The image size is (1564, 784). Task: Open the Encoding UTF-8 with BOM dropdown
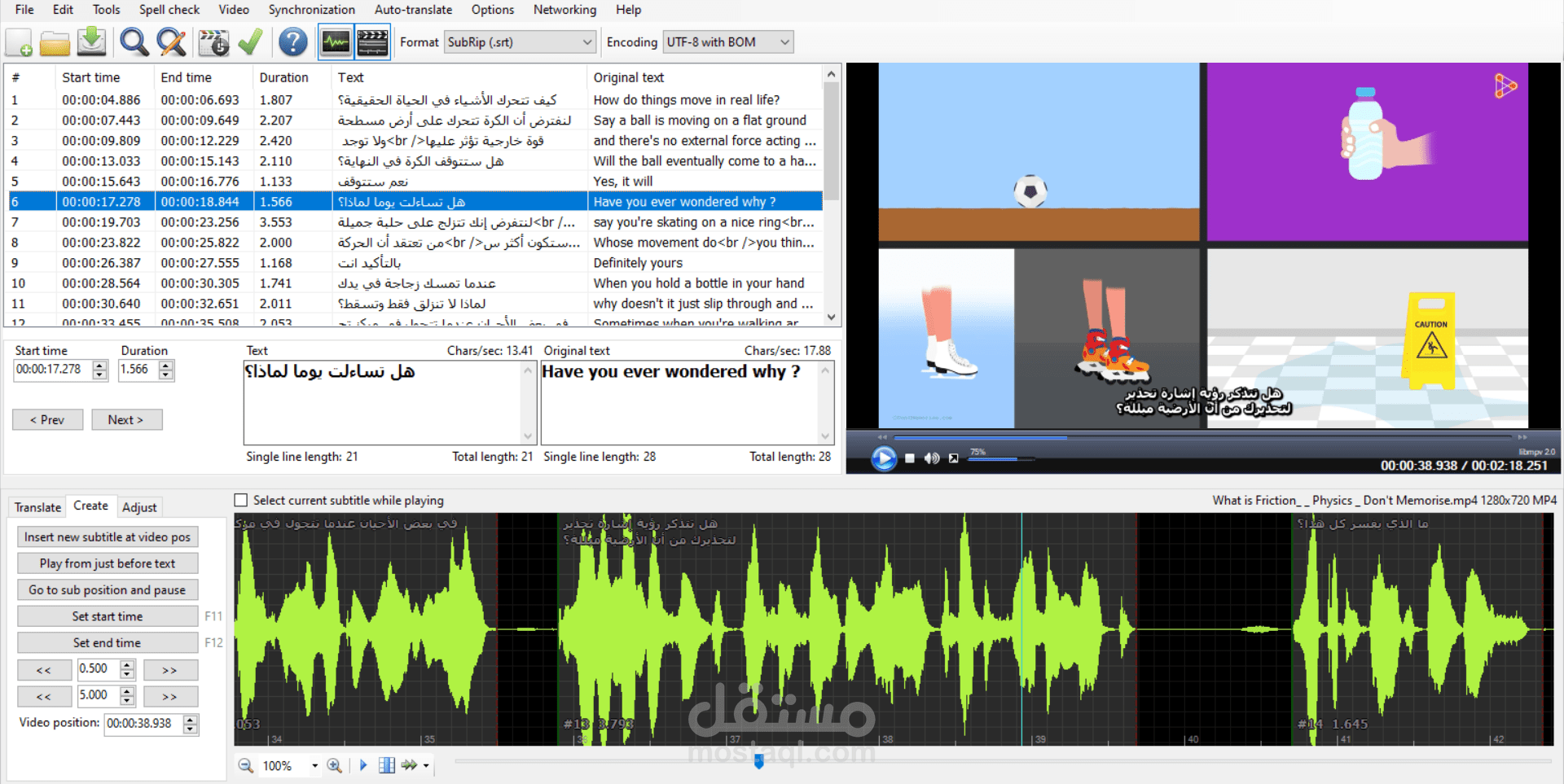tap(728, 42)
